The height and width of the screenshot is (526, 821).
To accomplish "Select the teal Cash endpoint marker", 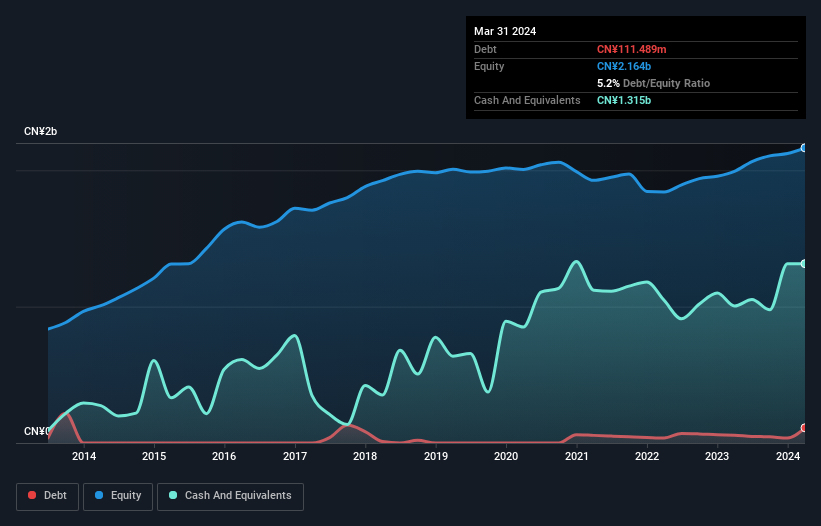I will (x=804, y=264).
